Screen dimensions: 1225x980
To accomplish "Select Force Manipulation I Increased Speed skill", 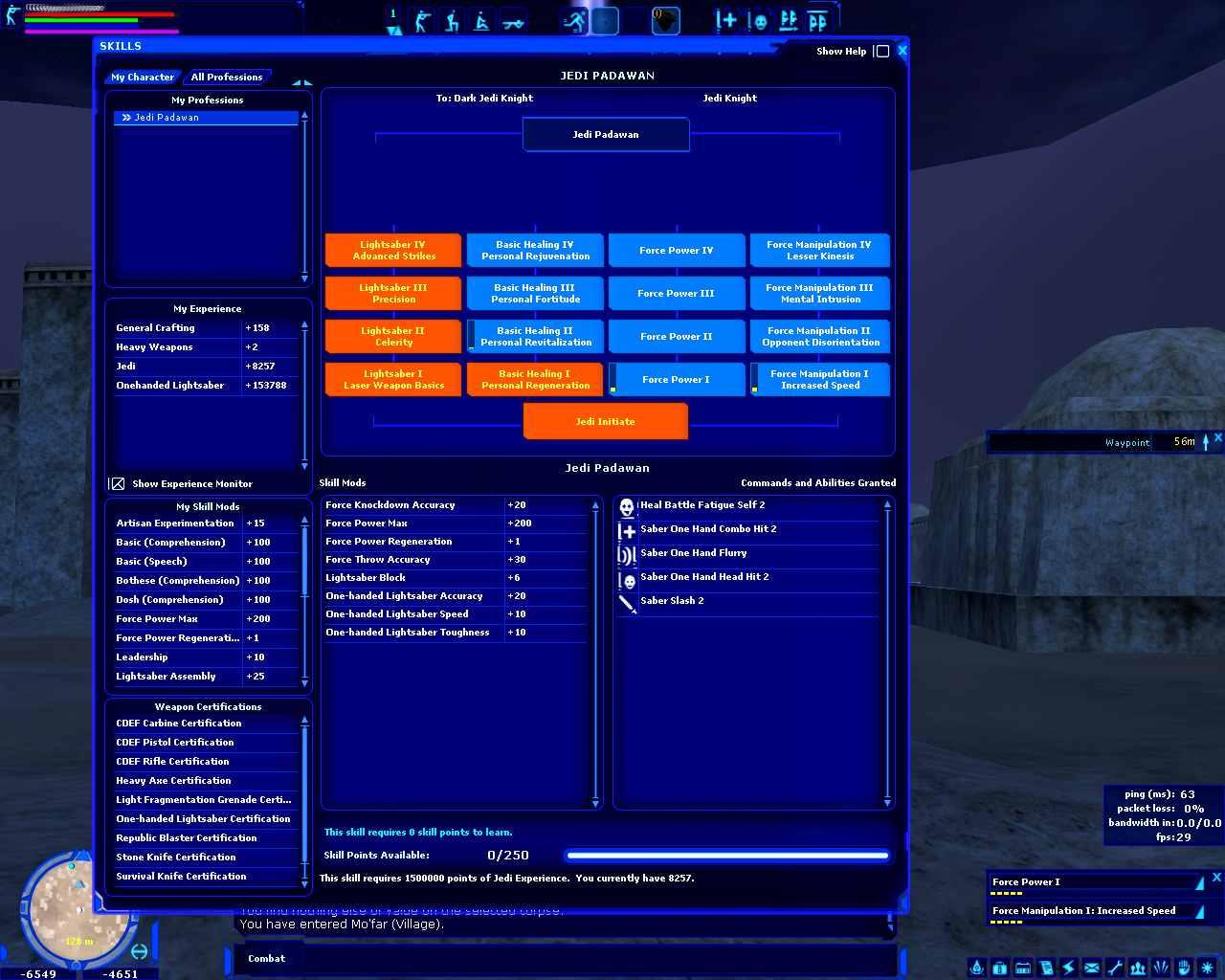I will point(819,380).
